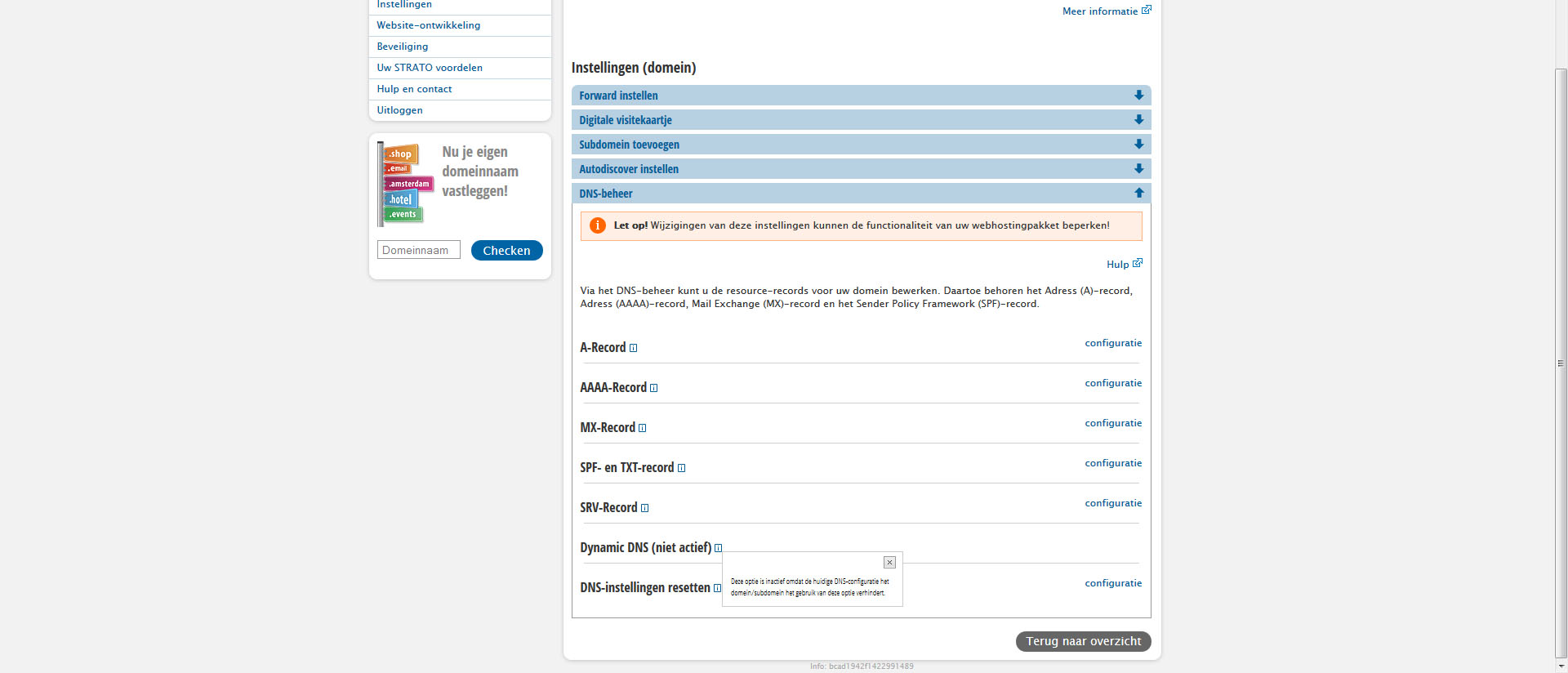Image resolution: width=1568 pixels, height=673 pixels.
Task: Open configuratie link for A-Record
Action: [1113, 343]
